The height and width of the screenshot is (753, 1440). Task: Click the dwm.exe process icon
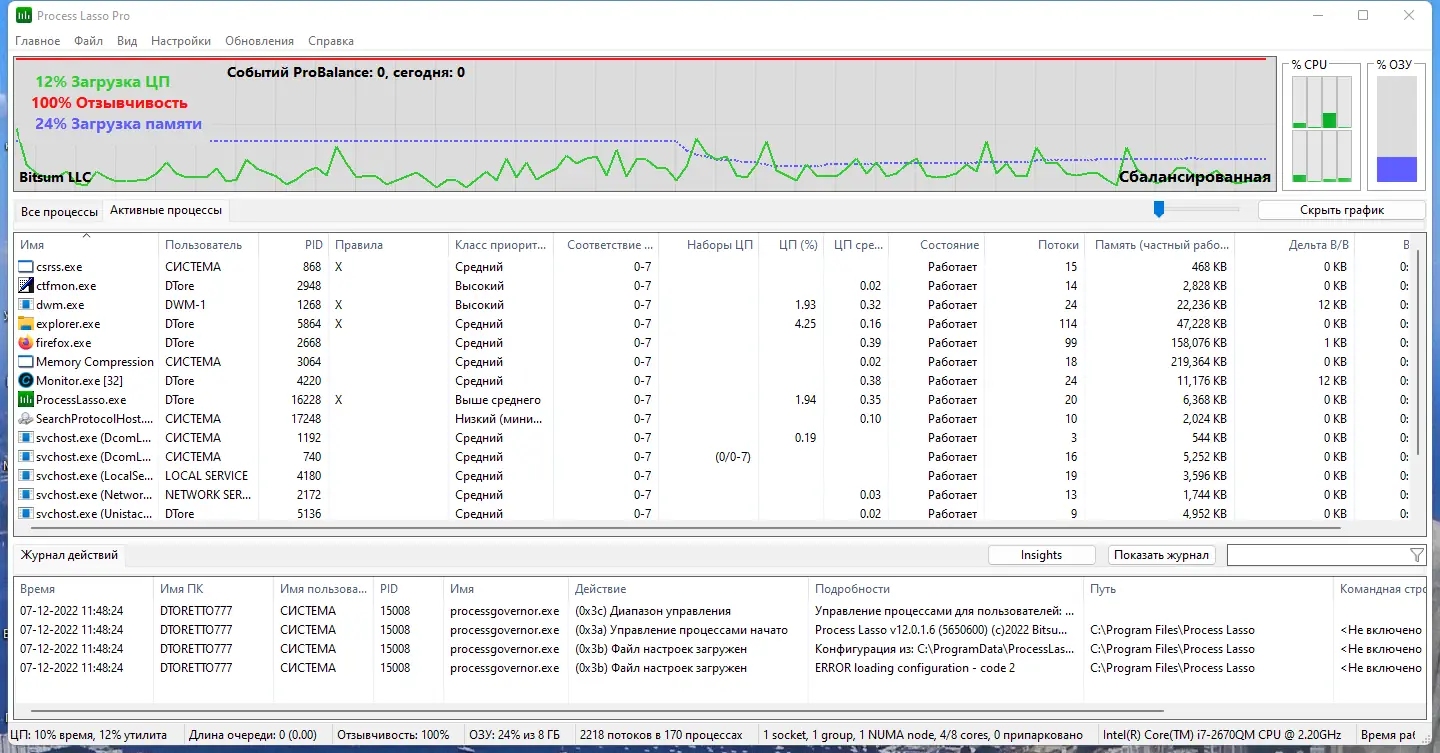pos(26,305)
